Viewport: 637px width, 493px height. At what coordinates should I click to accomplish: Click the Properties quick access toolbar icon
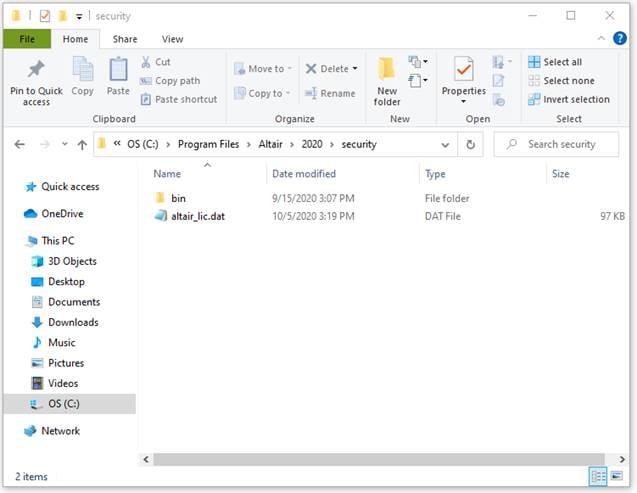(x=45, y=16)
